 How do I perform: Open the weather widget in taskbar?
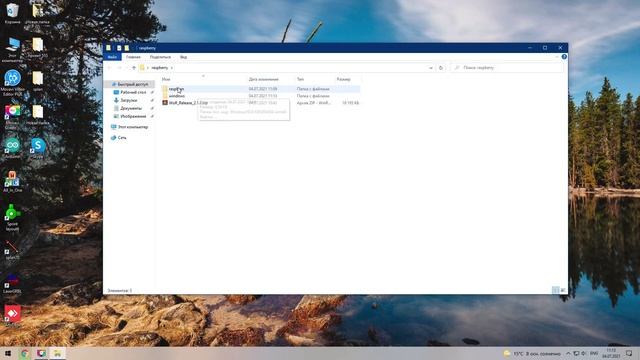tap(532, 353)
